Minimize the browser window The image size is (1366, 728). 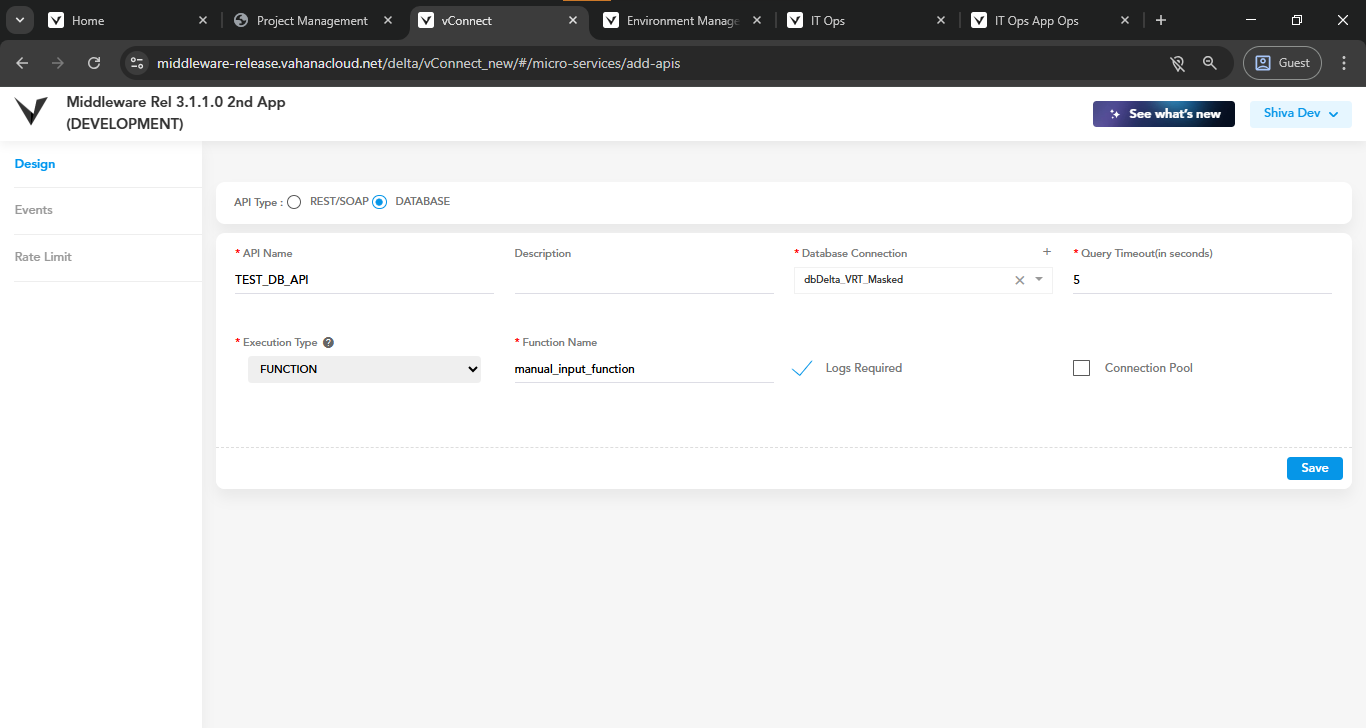1251,20
